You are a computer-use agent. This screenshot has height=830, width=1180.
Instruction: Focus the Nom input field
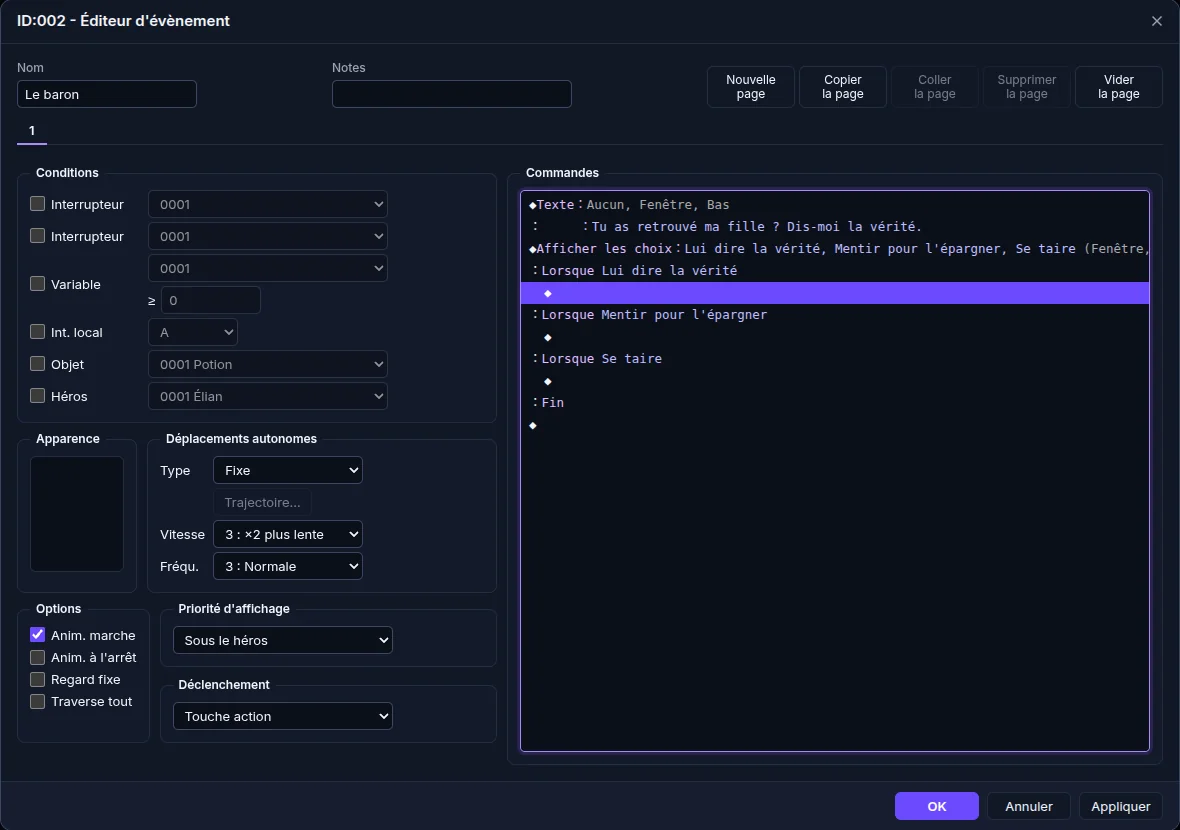(107, 94)
